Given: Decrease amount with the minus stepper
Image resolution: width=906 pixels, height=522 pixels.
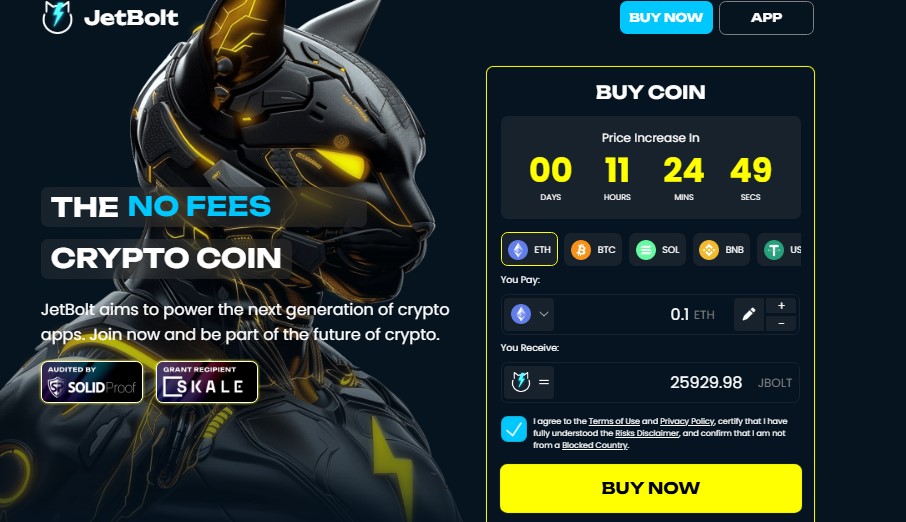Looking at the screenshot, I should pyautogui.click(x=781, y=324).
